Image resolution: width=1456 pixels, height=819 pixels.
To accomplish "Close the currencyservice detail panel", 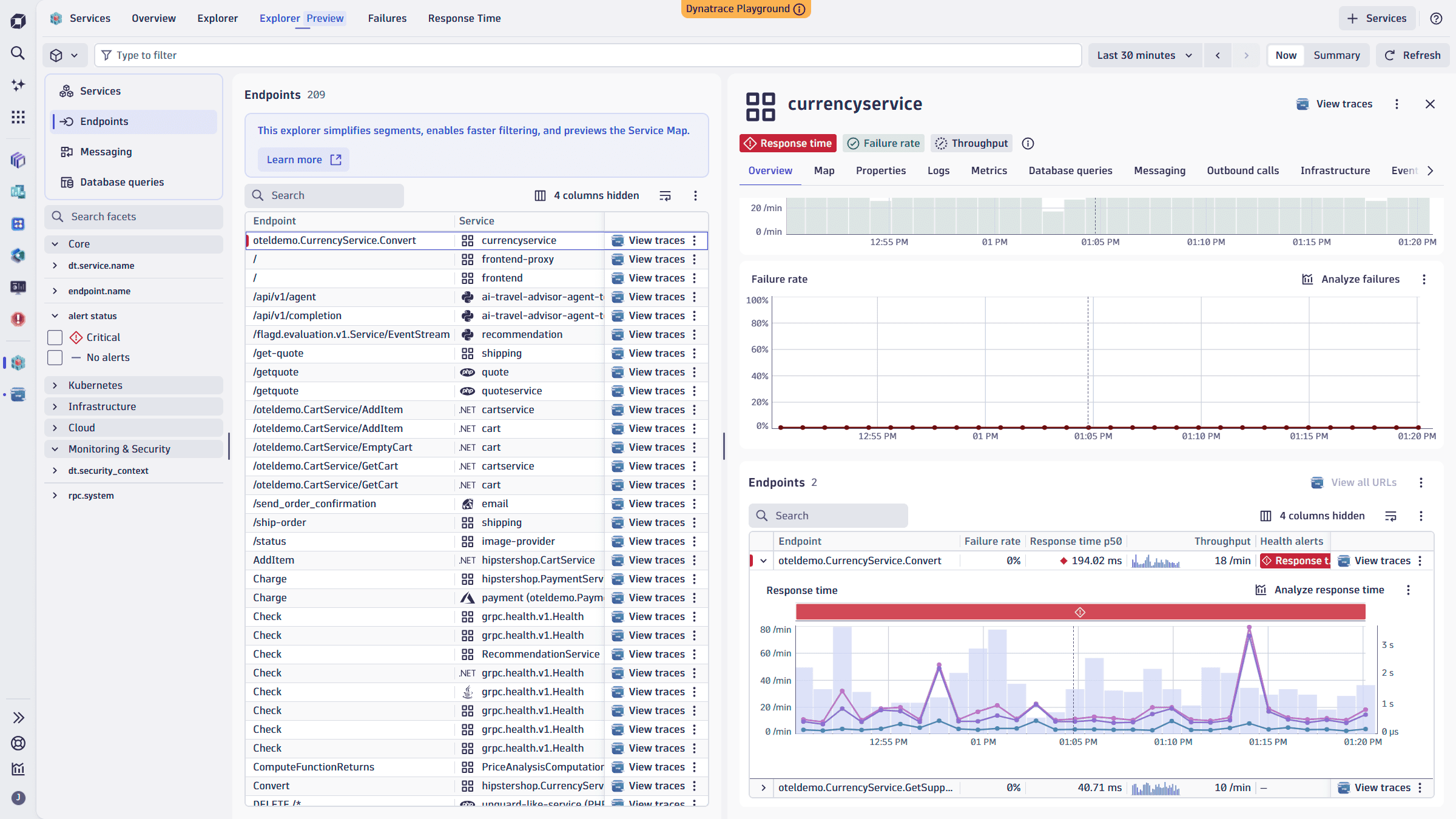I will pos(1430,104).
